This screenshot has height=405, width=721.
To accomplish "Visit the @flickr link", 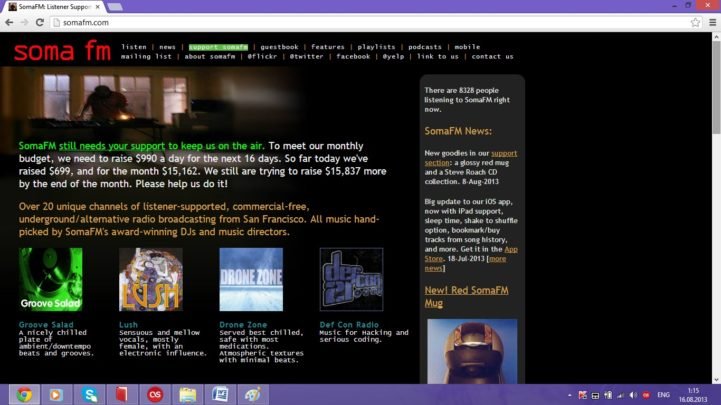I will (x=262, y=57).
